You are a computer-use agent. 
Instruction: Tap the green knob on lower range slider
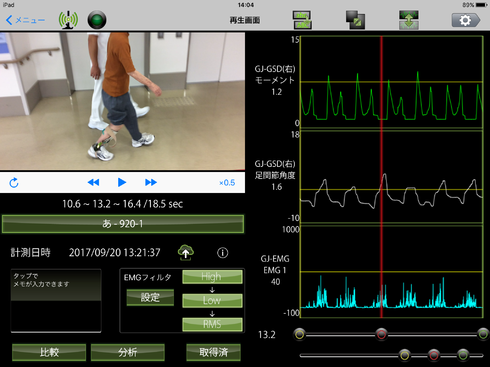coord(463,355)
